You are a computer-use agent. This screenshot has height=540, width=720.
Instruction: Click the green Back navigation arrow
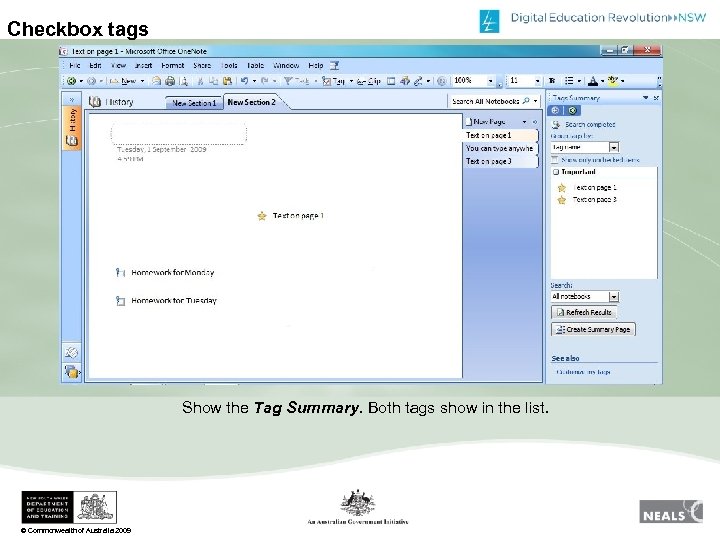71,81
